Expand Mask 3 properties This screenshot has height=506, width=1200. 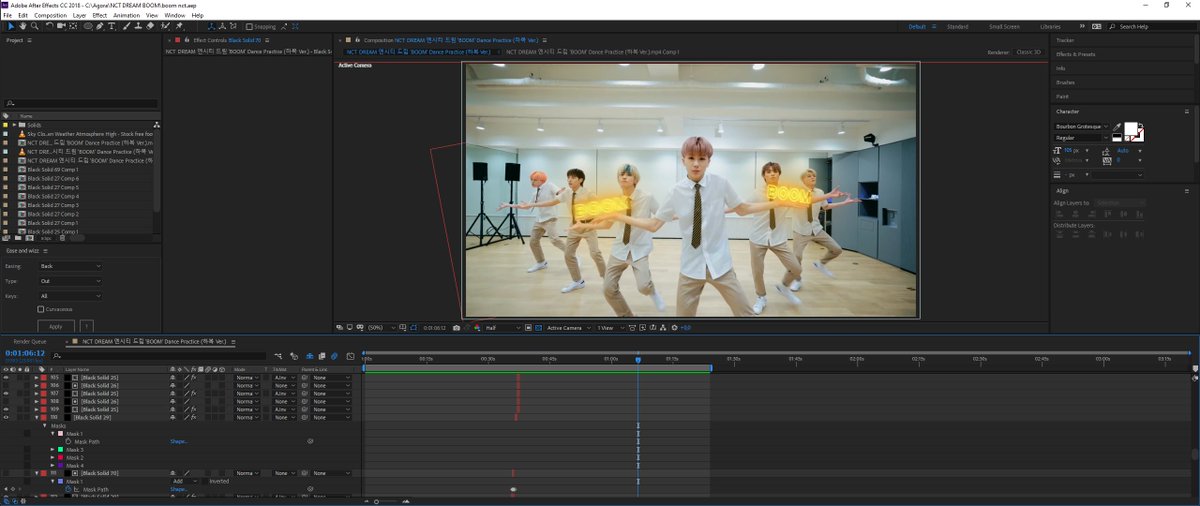coord(53,450)
